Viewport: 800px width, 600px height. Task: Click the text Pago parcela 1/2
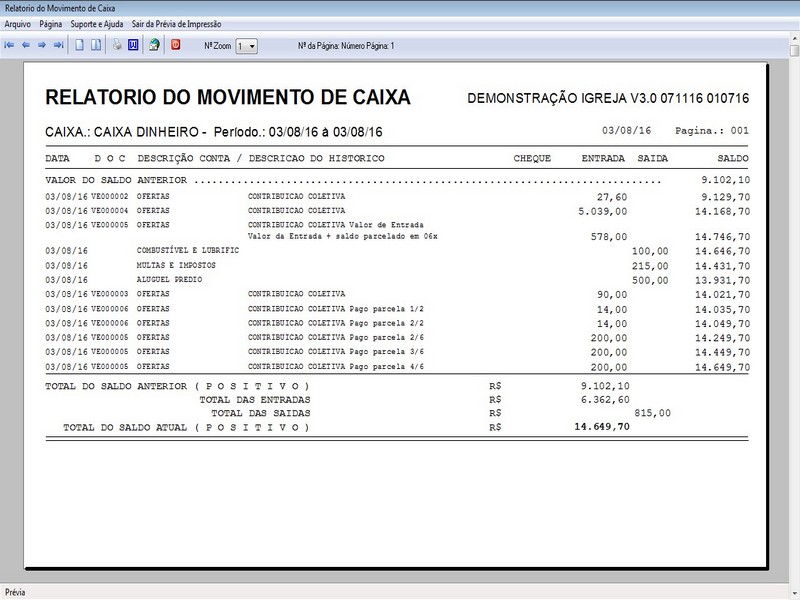pyautogui.click(x=386, y=309)
